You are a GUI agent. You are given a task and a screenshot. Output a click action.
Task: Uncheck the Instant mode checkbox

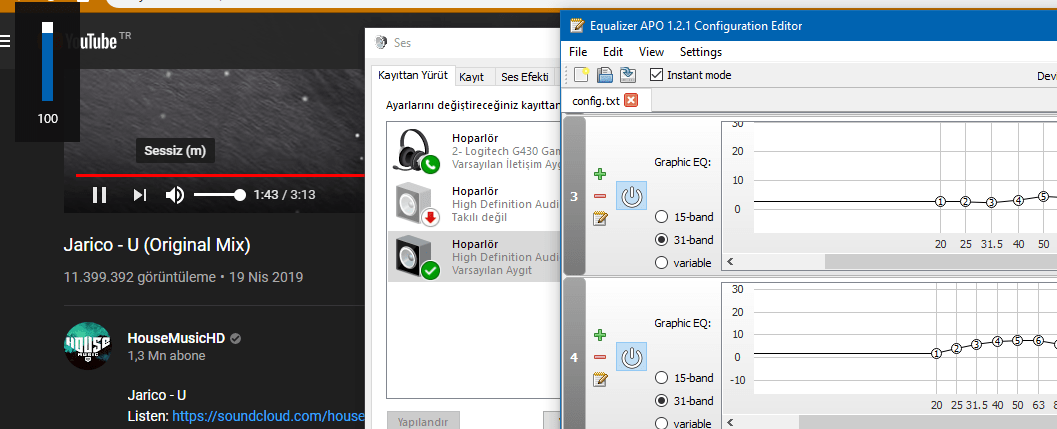tap(656, 75)
